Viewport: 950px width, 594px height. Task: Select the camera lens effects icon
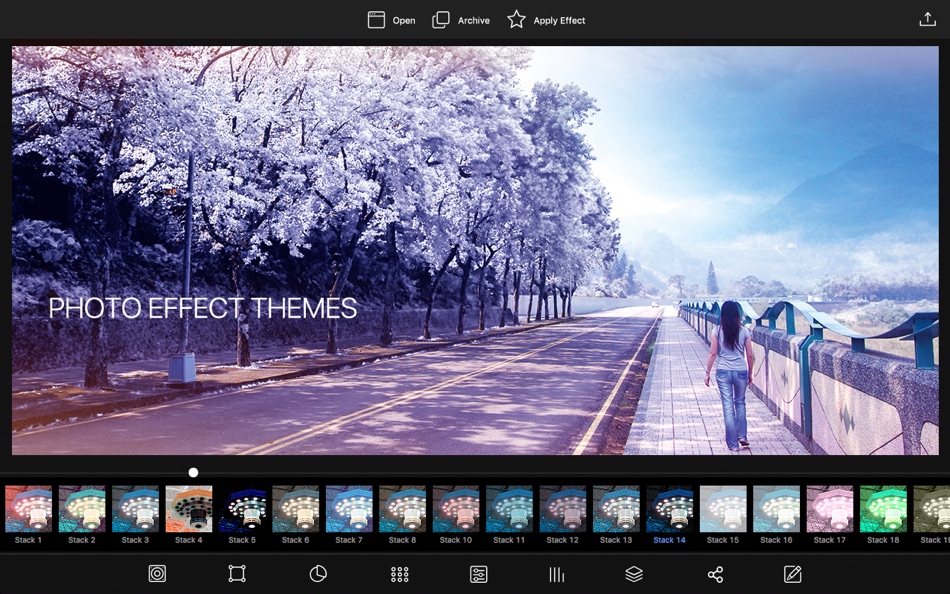coord(157,574)
